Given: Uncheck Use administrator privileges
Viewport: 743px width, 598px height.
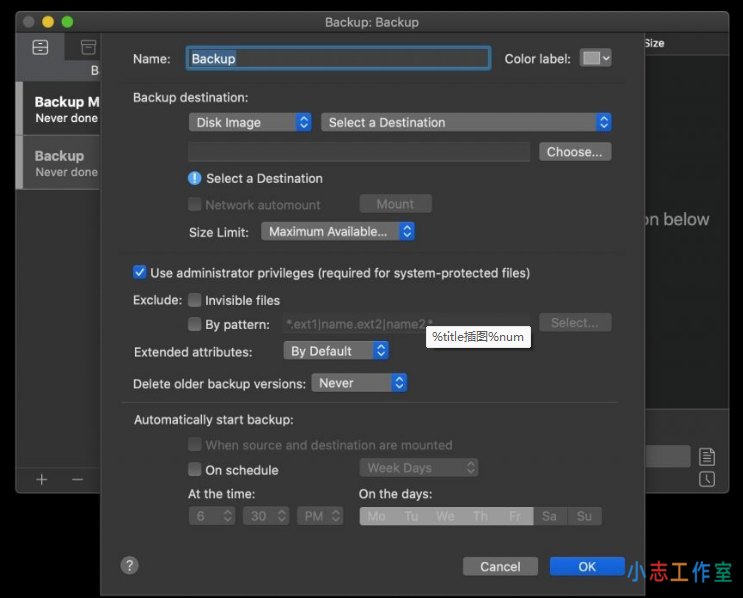Looking at the screenshot, I should click(140, 272).
